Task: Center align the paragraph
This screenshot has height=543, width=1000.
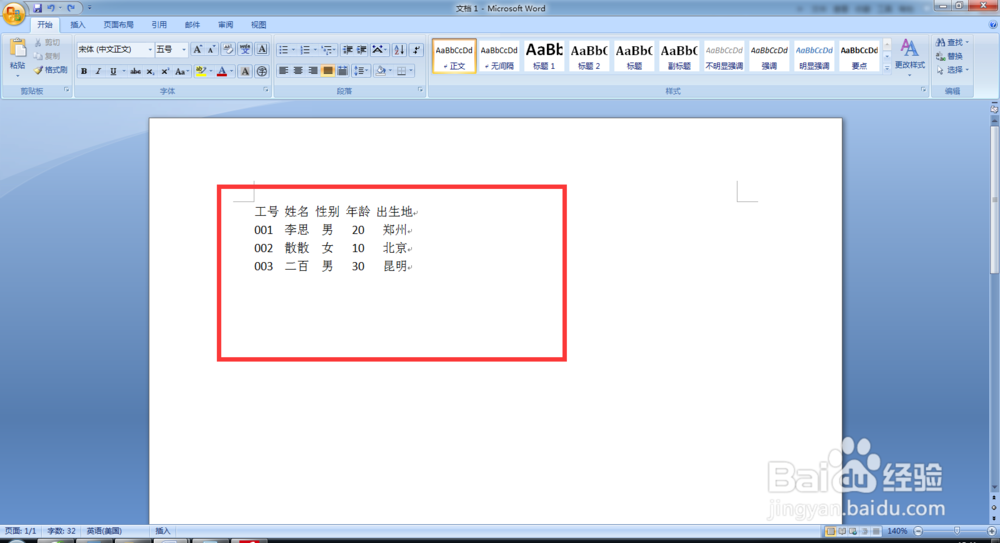Action: 298,71
